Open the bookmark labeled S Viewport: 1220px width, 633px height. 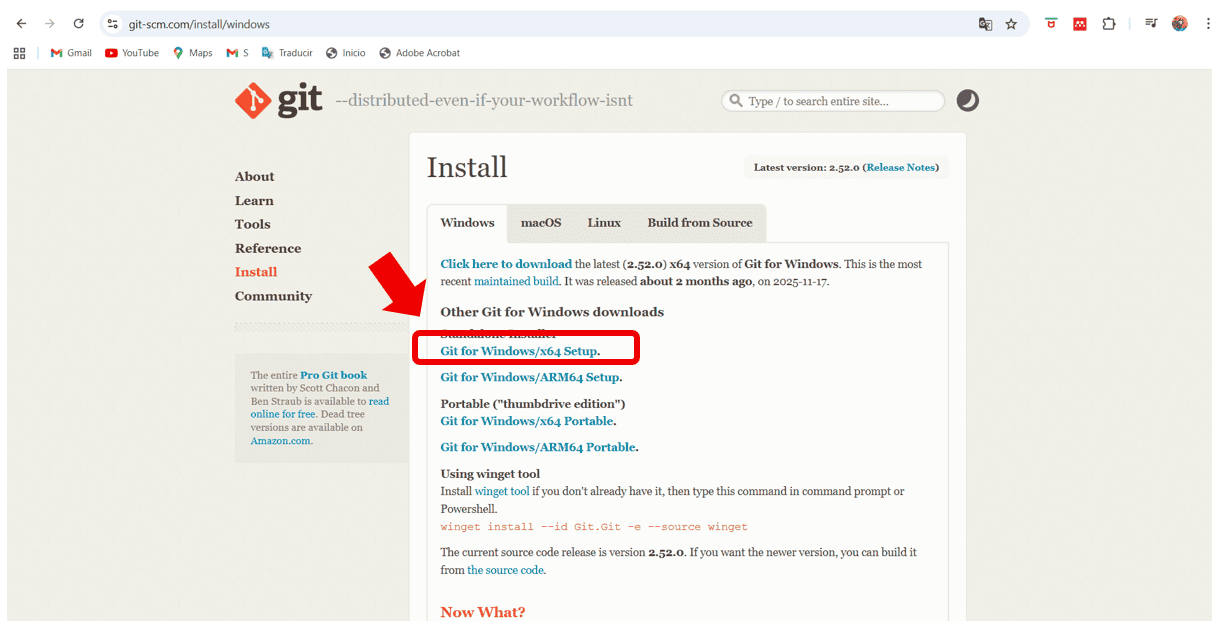pyautogui.click(x=238, y=53)
